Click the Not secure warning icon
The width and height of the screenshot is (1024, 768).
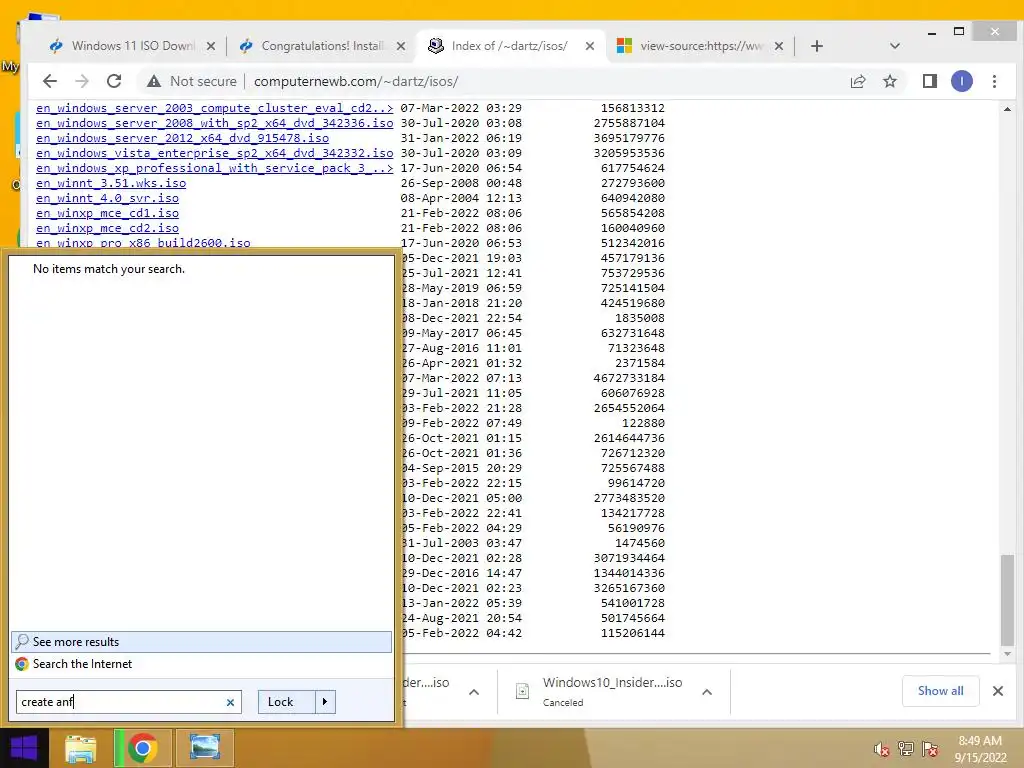[153, 81]
